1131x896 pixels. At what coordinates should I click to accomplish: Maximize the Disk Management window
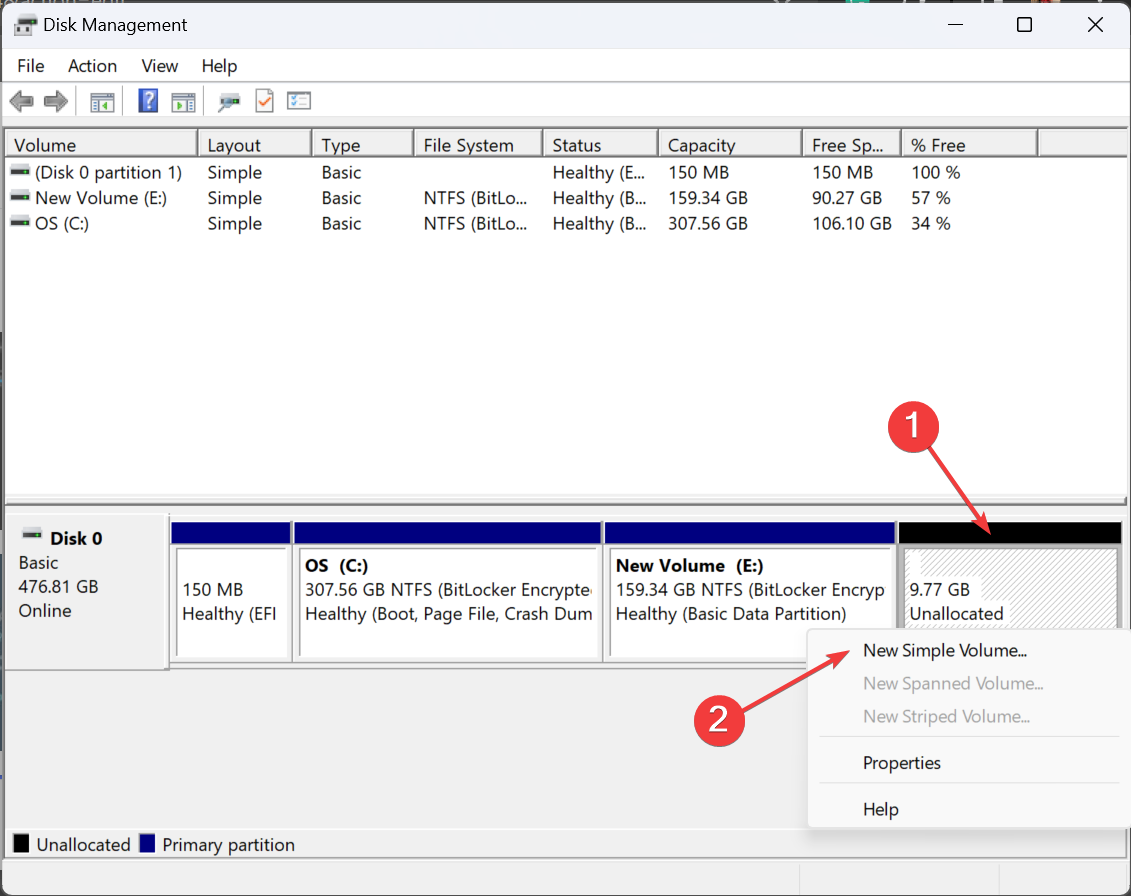(x=1024, y=25)
